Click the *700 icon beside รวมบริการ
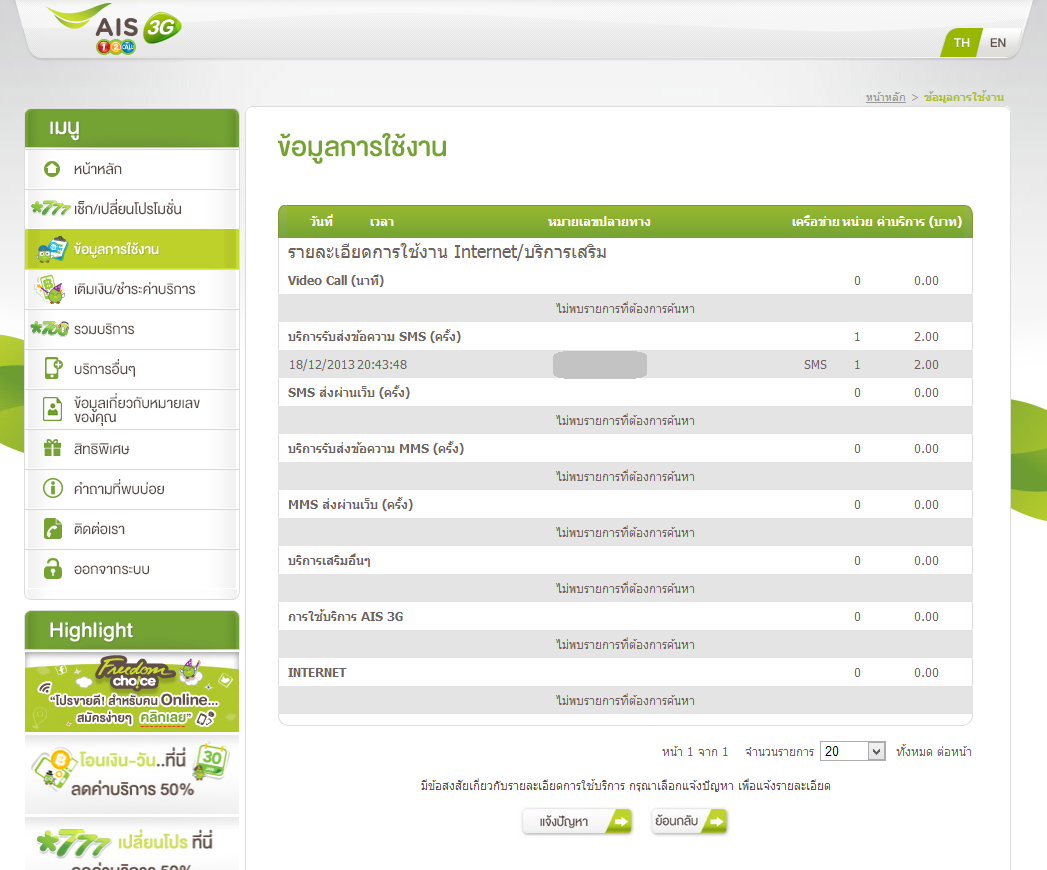1047x870 pixels. click(50, 329)
